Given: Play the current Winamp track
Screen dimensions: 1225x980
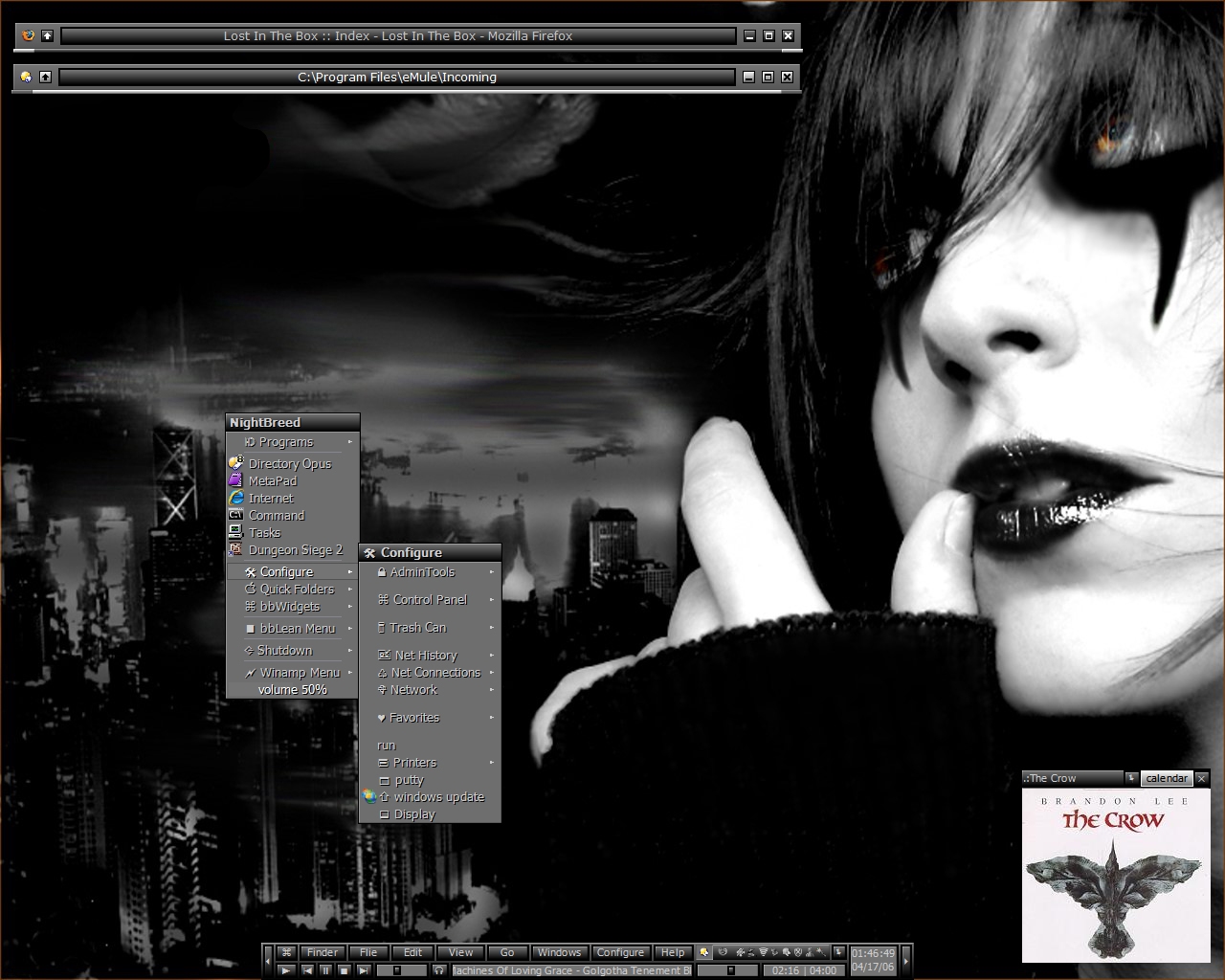Looking at the screenshot, I should pyautogui.click(x=286, y=969).
